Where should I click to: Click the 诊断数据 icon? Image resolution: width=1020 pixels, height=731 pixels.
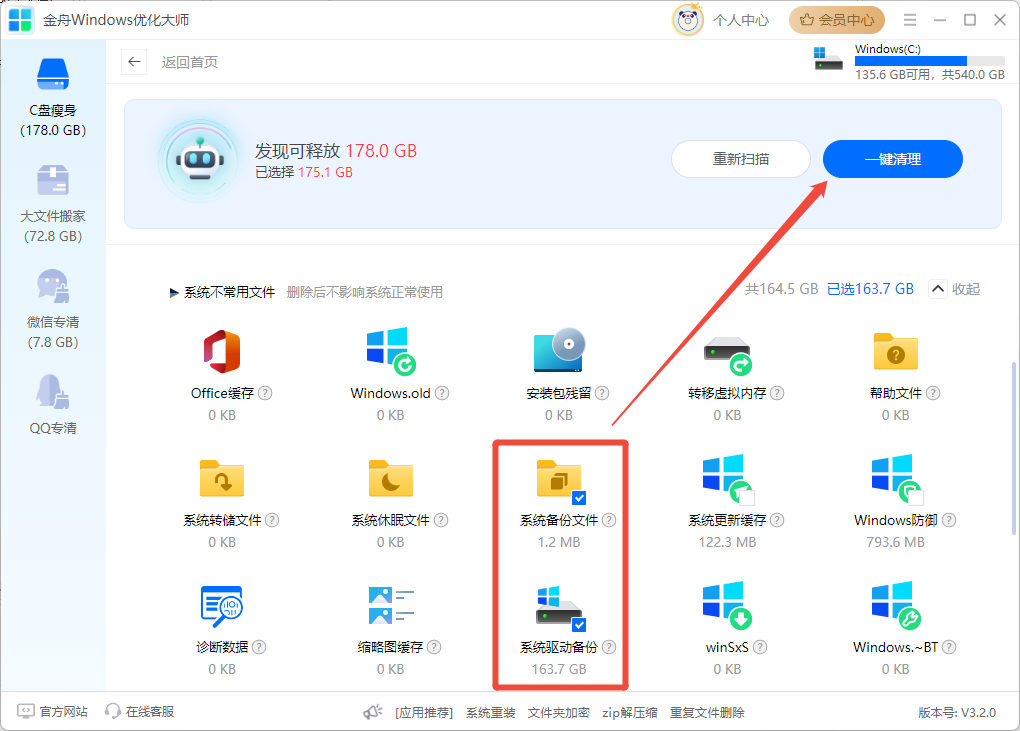coord(222,606)
